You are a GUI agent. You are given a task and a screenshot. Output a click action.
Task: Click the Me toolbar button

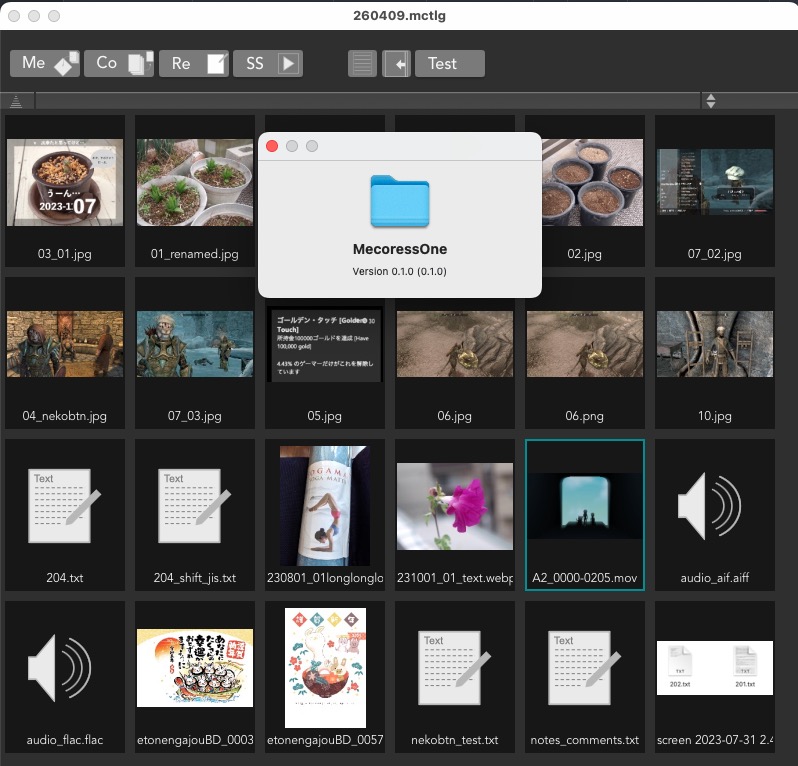(x=44, y=63)
